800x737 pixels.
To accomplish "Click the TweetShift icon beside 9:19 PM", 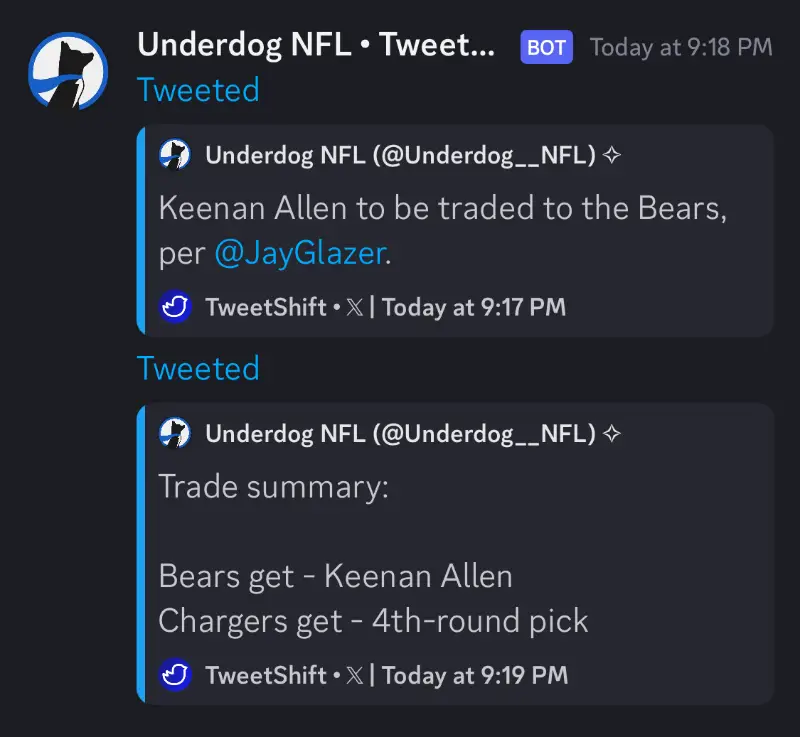I will click(x=176, y=675).
